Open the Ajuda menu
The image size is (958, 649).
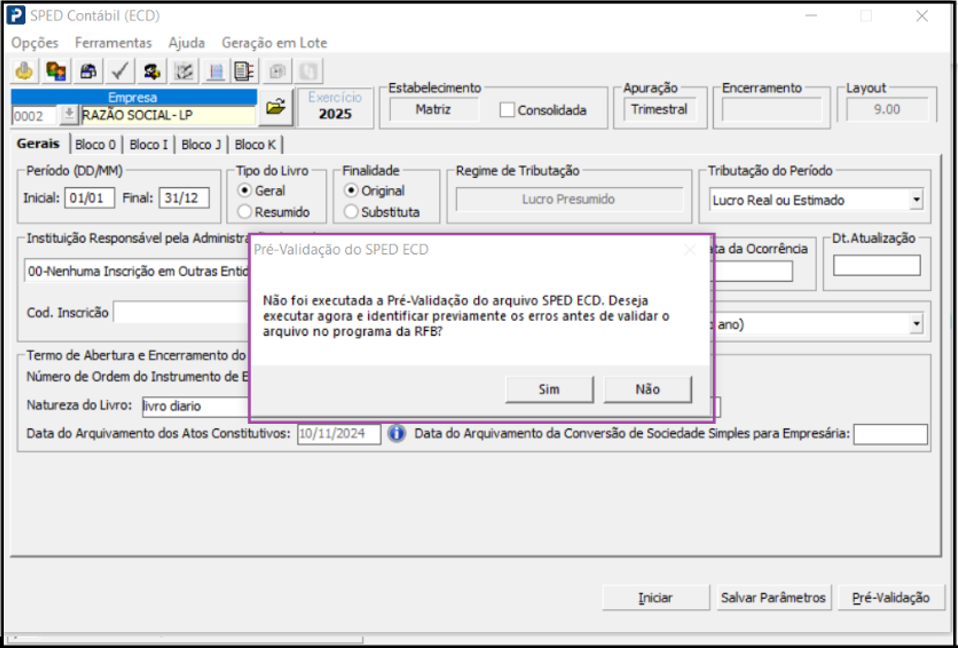187,43
